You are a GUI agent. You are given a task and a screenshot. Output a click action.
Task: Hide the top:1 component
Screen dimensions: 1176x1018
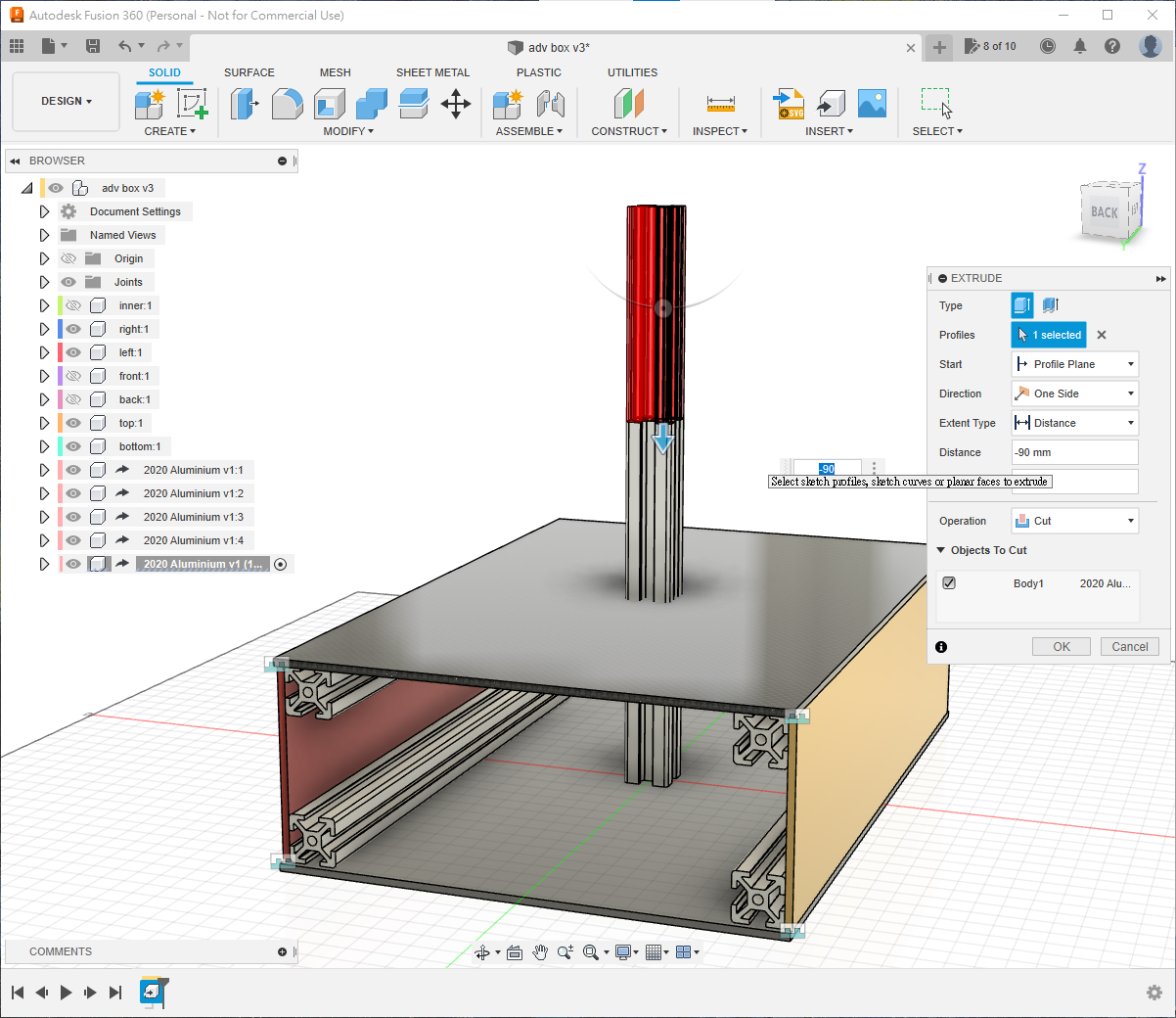coord(73,423)
